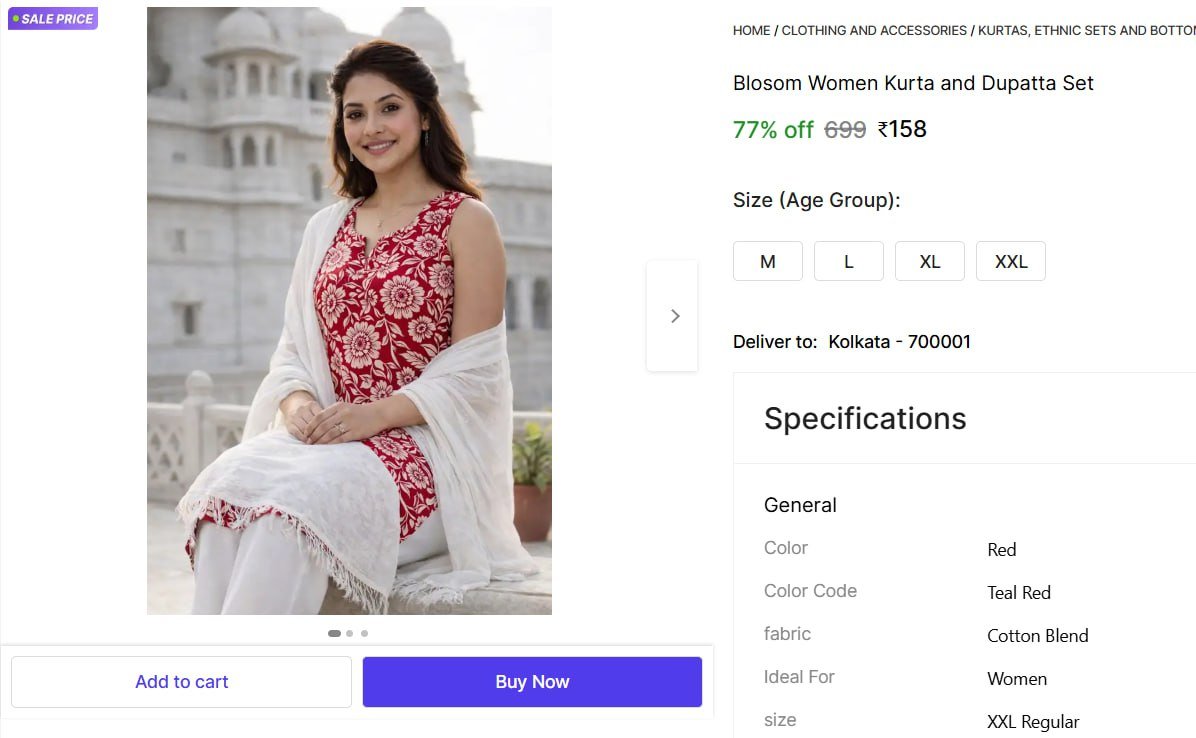Viewport: 1196px width, 738px height.
Task: Click the next image chevron arrow
Action: pyautogui.click(x=674, y=316)
